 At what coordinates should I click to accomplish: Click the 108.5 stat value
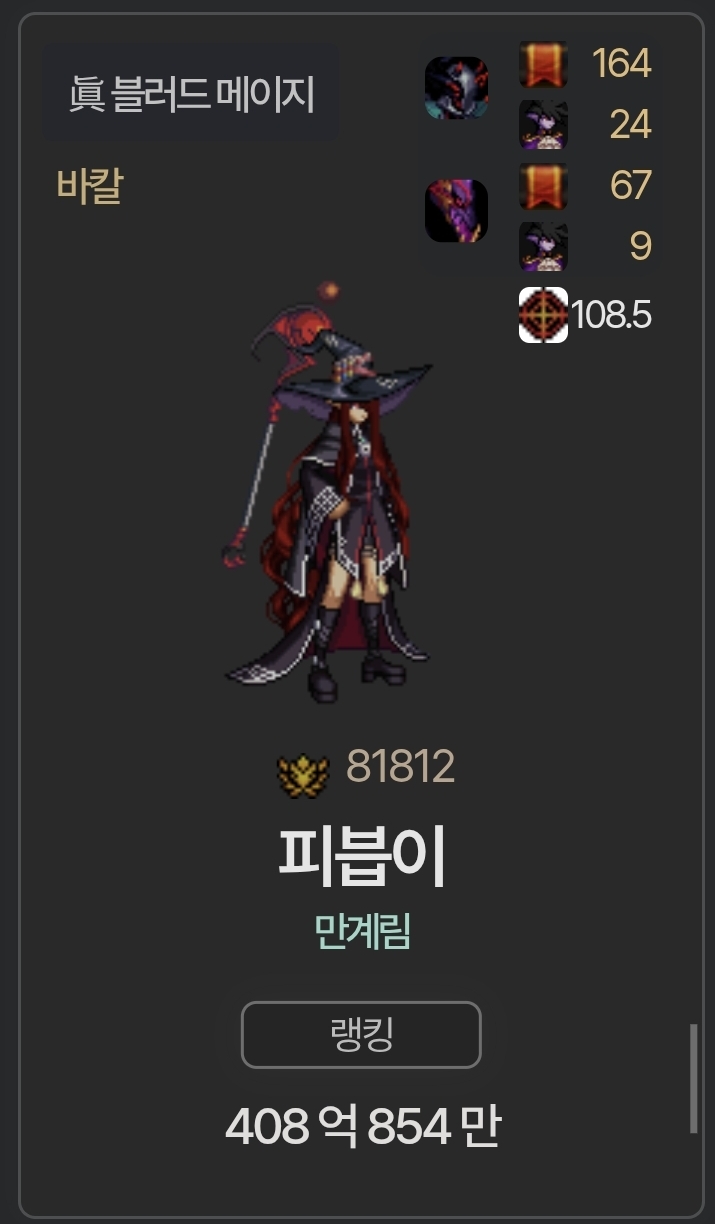[x=612, y=316]
